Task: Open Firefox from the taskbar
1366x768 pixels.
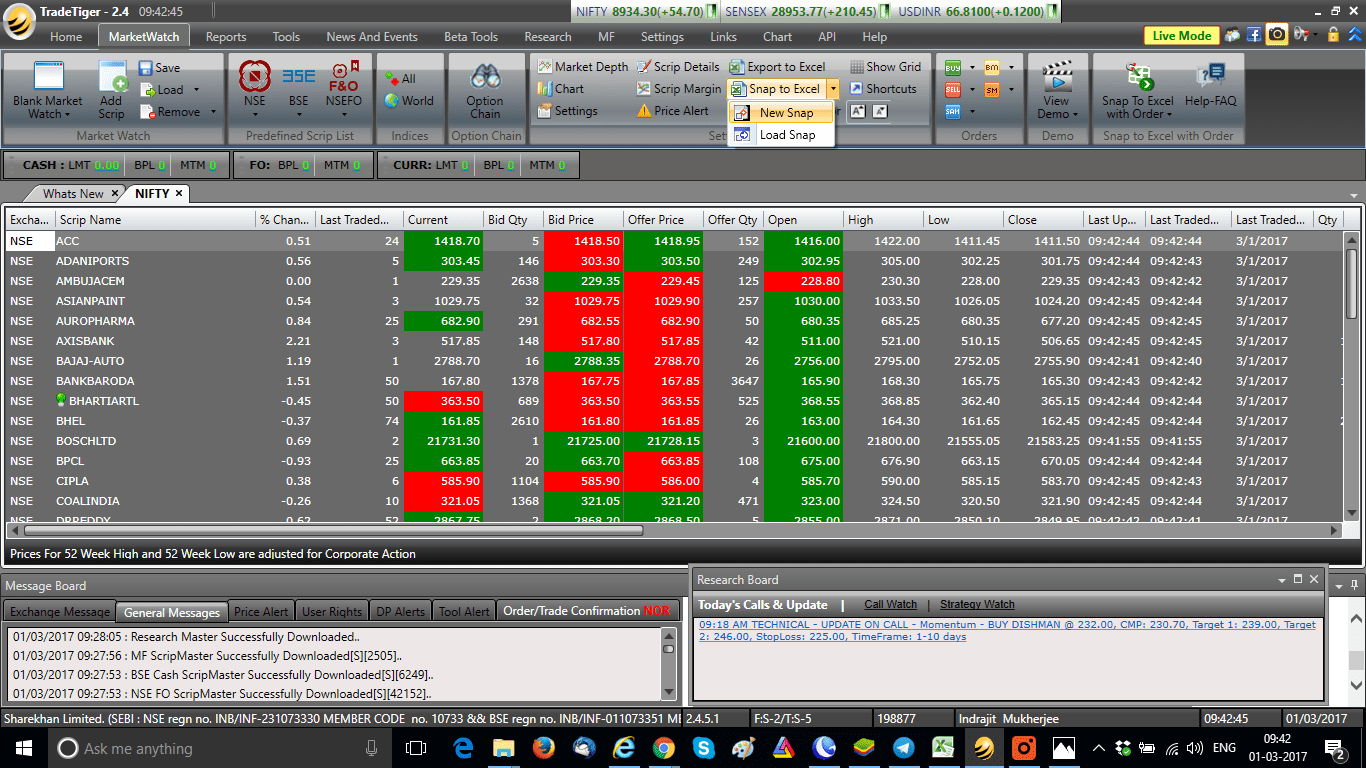Action: [543, 748]
